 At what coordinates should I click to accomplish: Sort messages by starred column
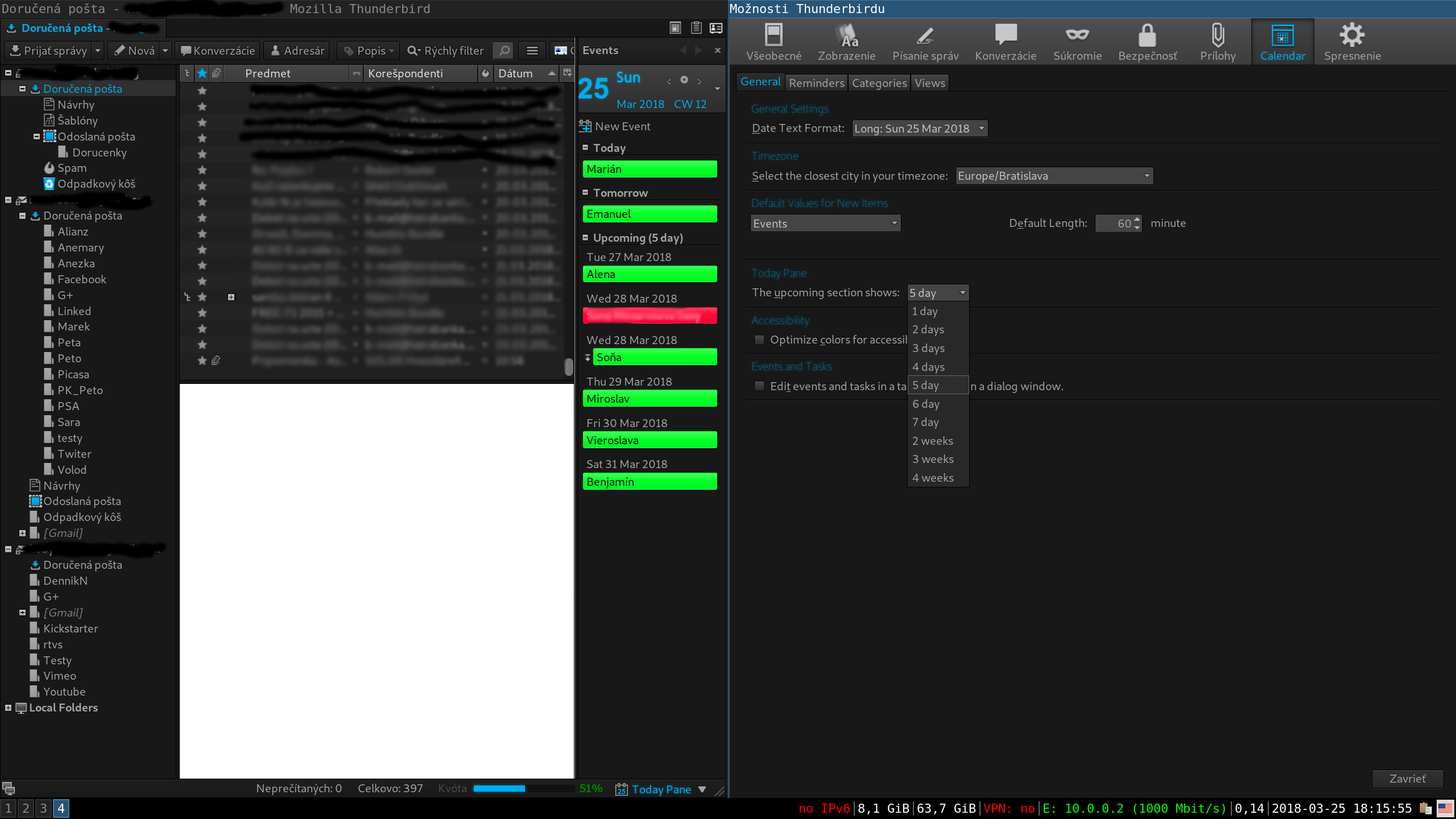click(202, 73)
